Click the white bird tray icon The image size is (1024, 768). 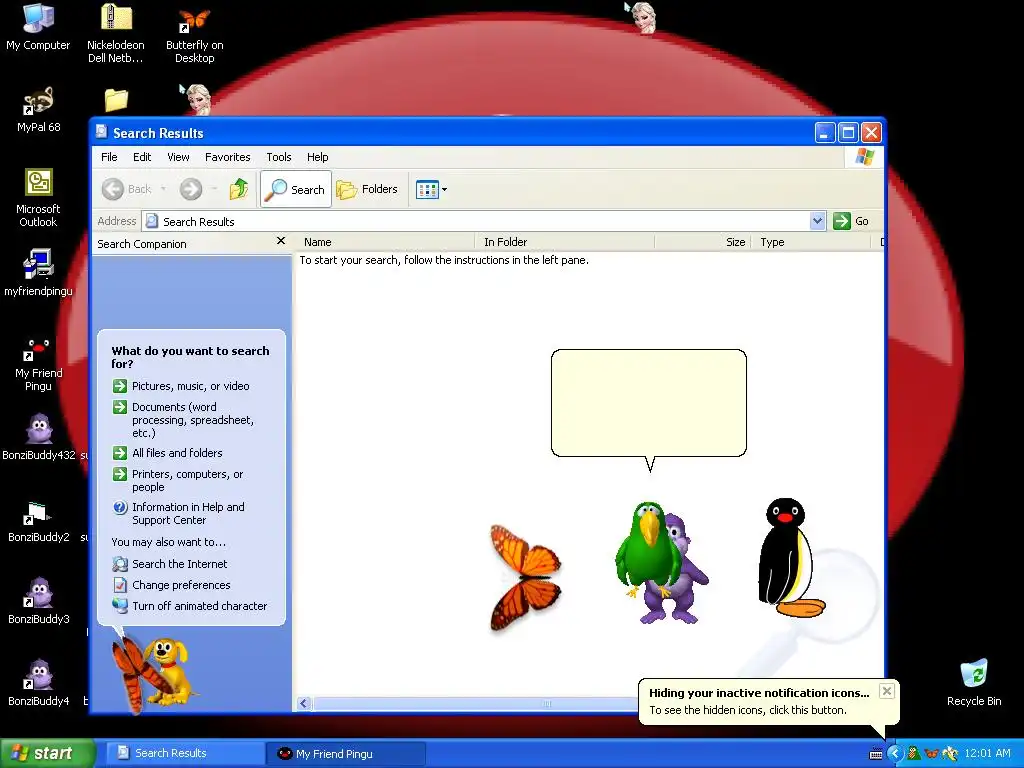(x=950, y=754)
